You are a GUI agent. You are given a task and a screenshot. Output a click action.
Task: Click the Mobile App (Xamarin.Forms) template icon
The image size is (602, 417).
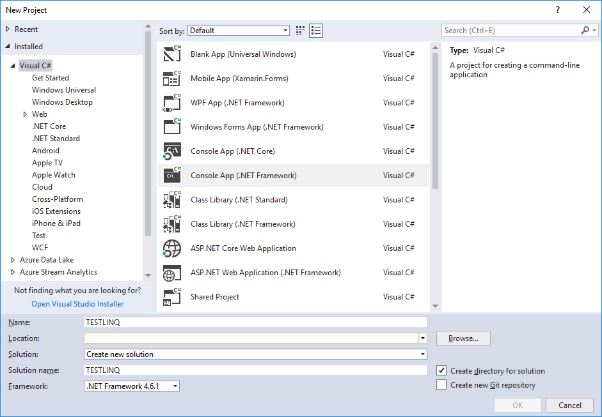pos(172,78)
